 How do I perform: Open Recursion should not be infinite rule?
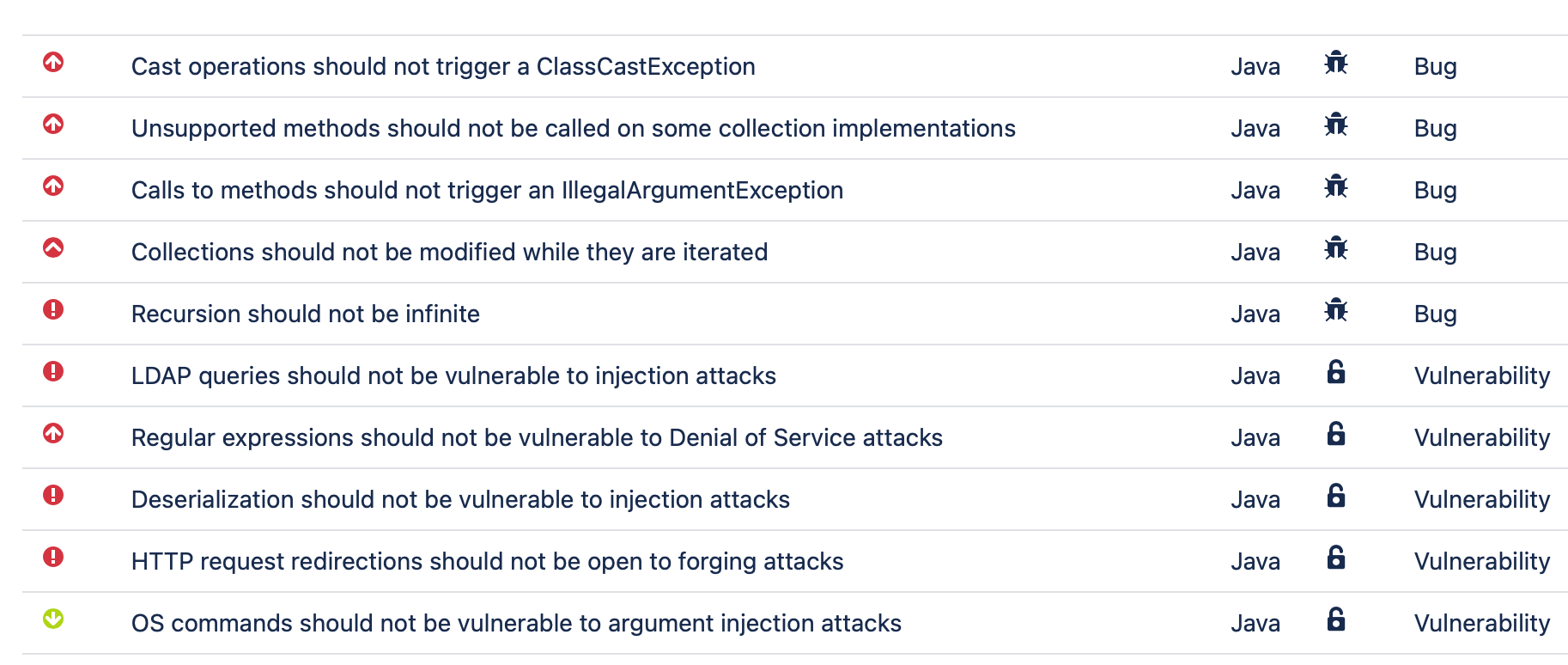tap(306, 314)
